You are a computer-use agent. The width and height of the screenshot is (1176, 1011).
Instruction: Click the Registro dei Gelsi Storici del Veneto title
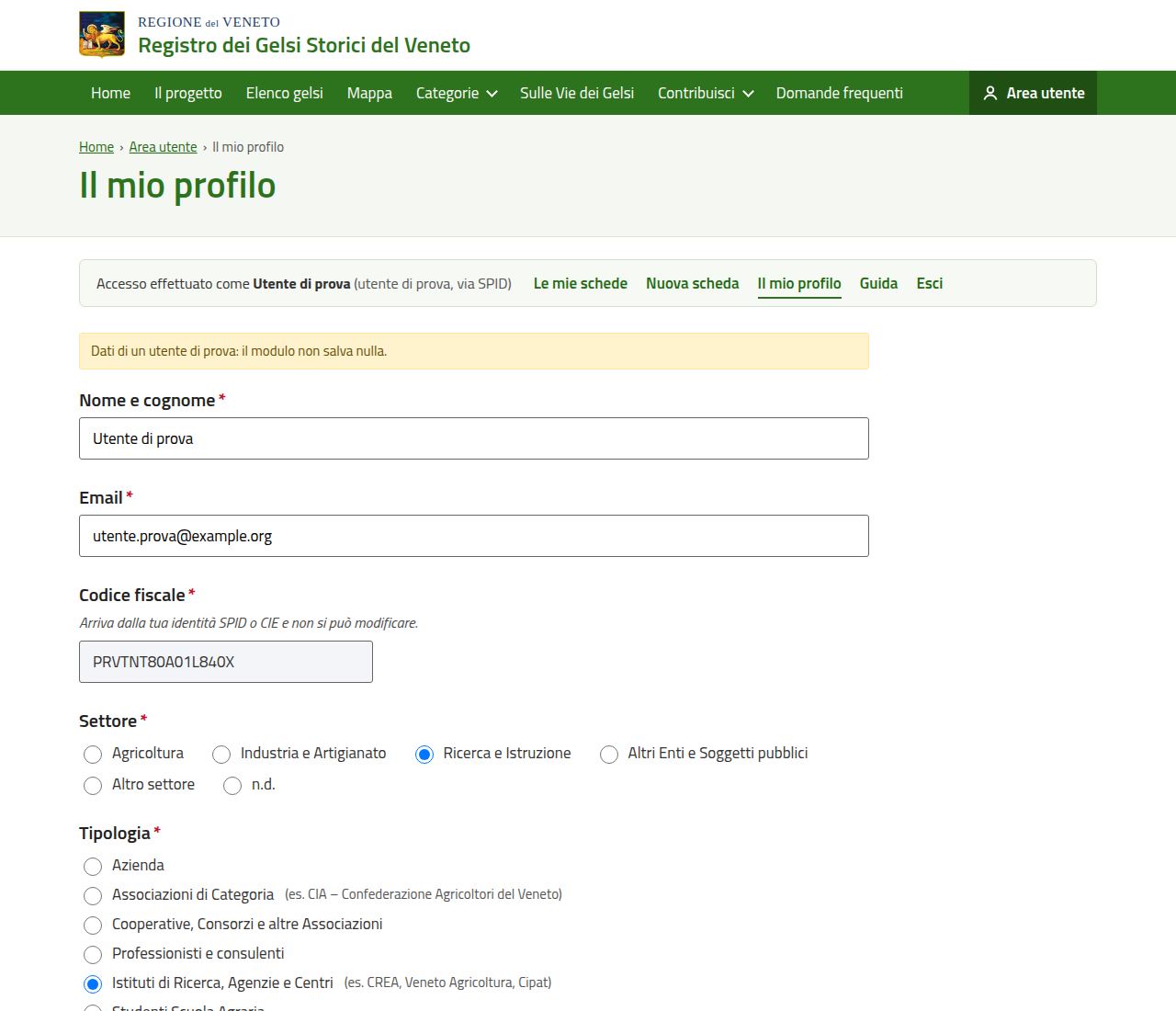304,45
